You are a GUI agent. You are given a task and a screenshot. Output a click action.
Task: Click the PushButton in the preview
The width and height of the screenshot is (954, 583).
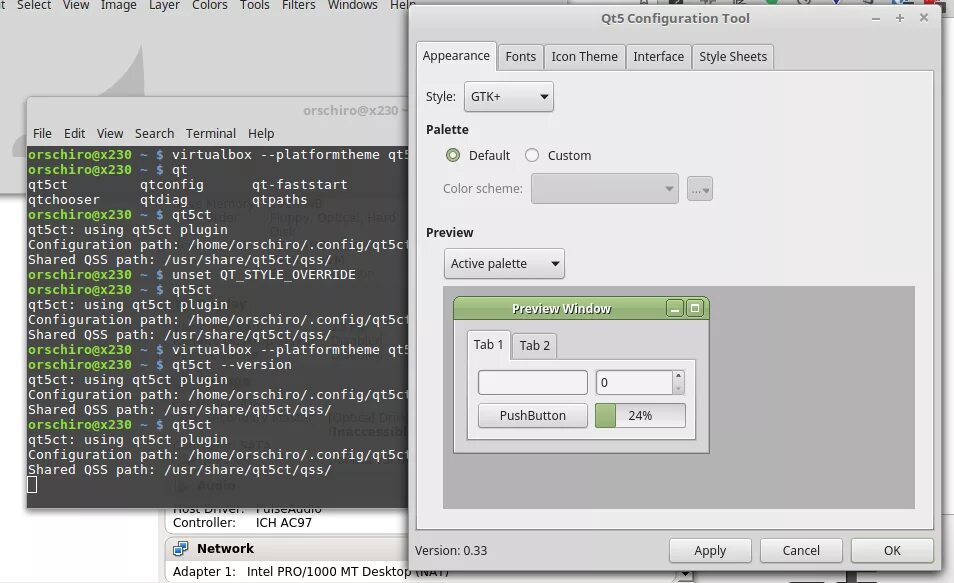point(532,416)
